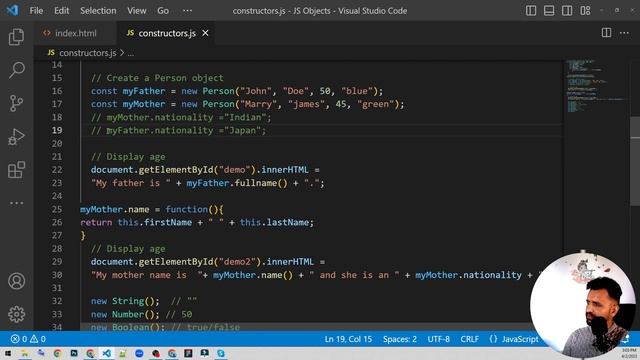Click constructors.js in the breadcrumb
640x360 pixels.
87,53
